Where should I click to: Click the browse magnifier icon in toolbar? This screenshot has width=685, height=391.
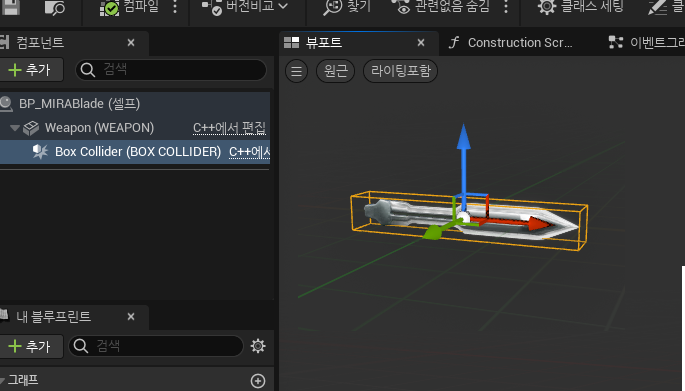(x=55, y=8)
